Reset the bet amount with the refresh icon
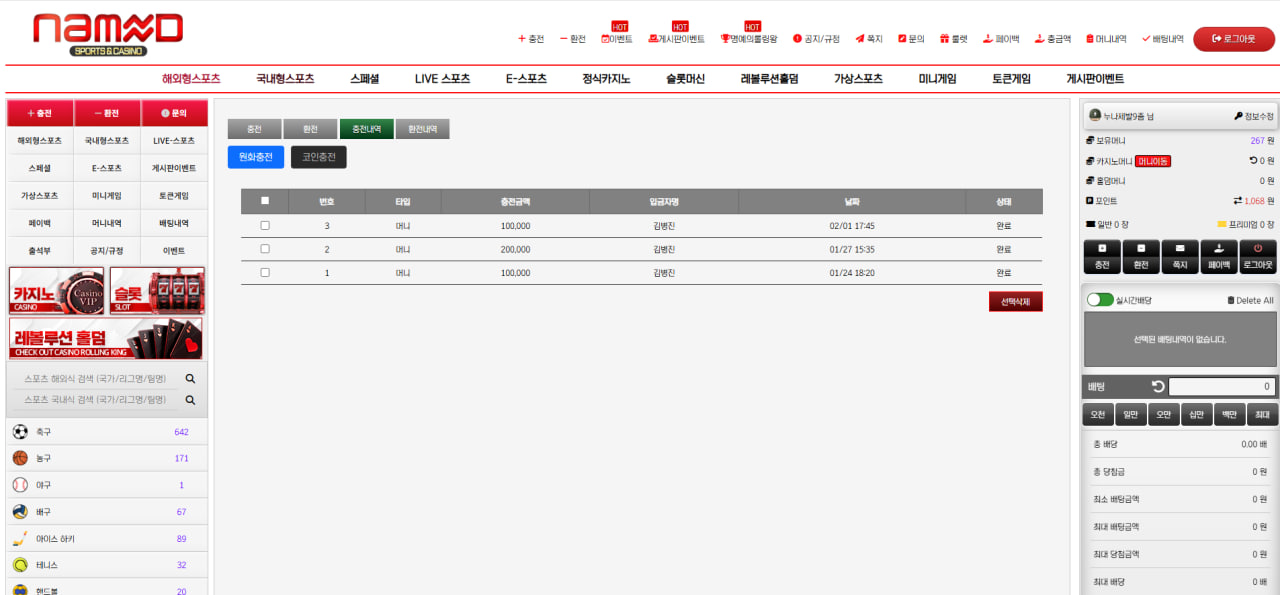The width and height of the screenshot is (1280, 595). [1158, 387]
